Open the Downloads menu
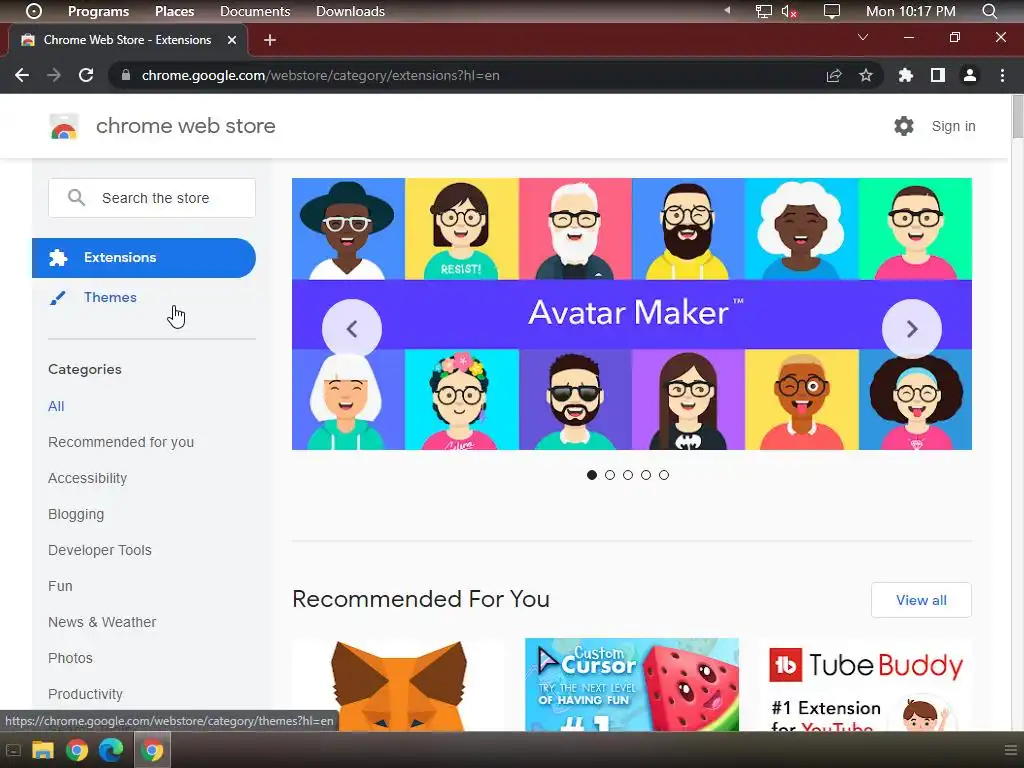The width and height of the screenshot is (1024, 768). 350,11
